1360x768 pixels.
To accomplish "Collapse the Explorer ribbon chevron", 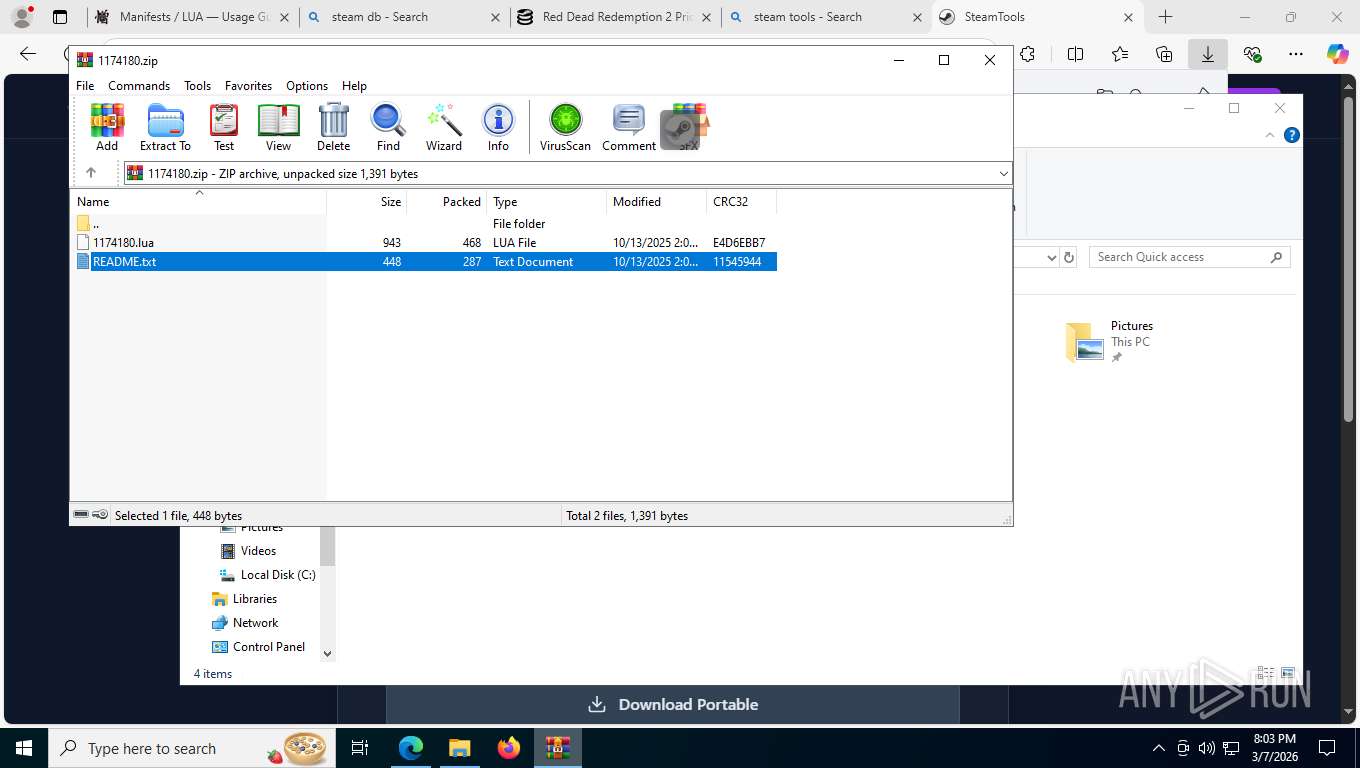I will click(x=1271, y=135).
